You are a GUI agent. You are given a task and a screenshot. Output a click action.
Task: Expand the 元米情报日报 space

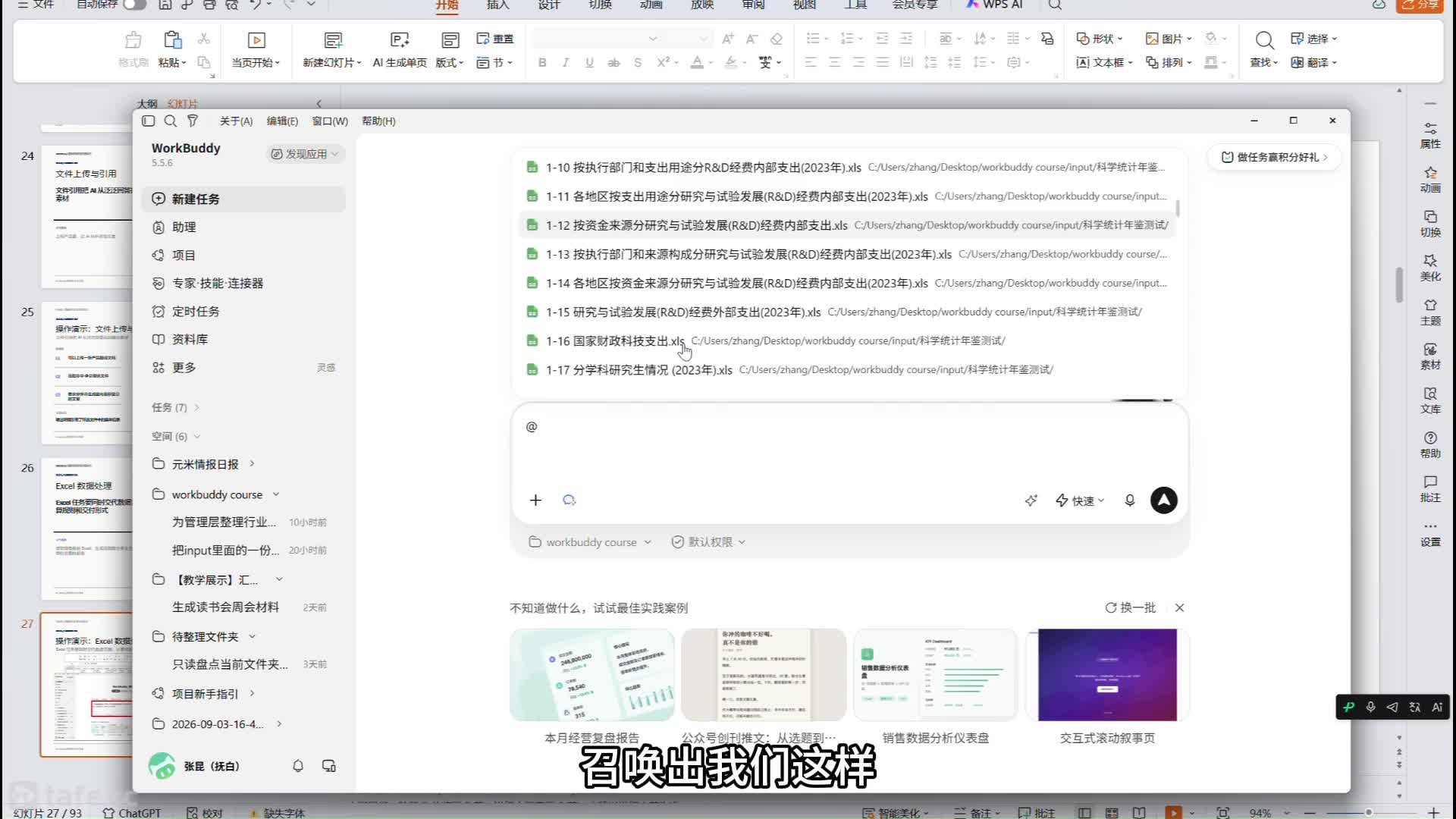point(252,464)
